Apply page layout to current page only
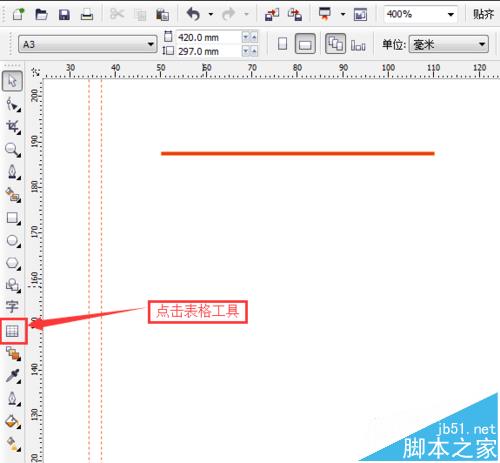 (358, 45)
